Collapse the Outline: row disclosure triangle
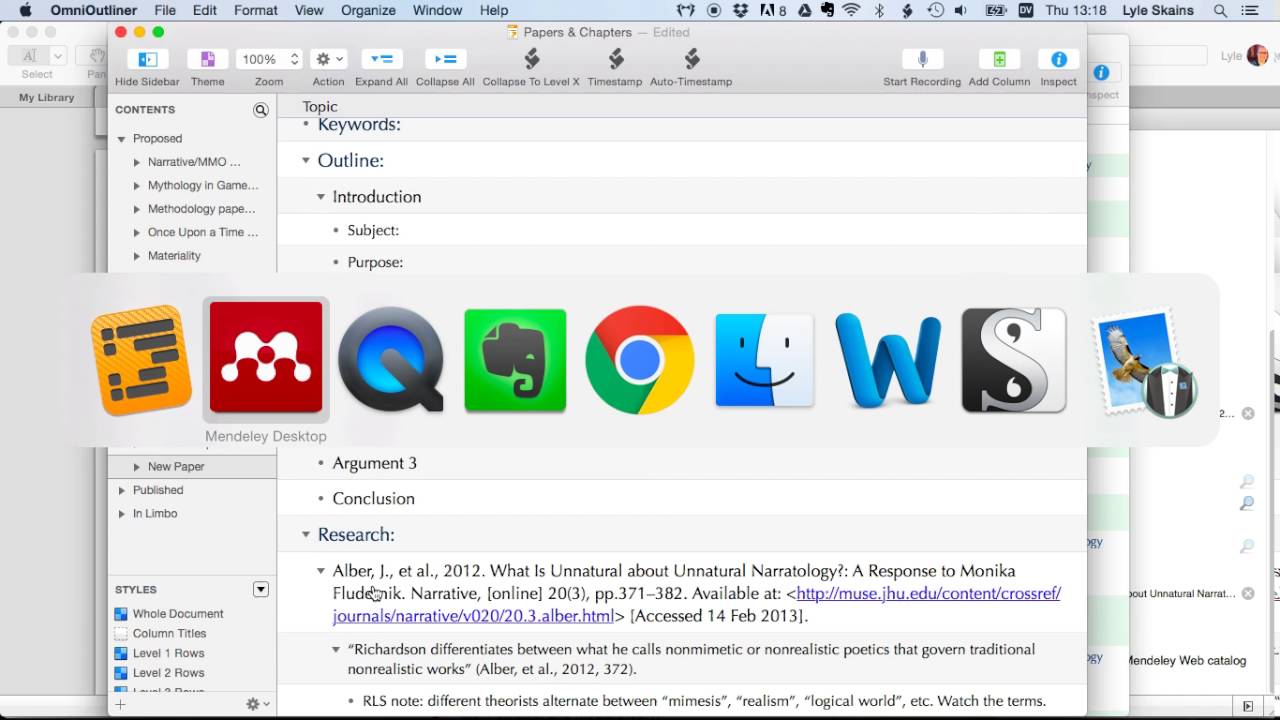This screenshot has width=1280, height=720. [x=306, y=160]
